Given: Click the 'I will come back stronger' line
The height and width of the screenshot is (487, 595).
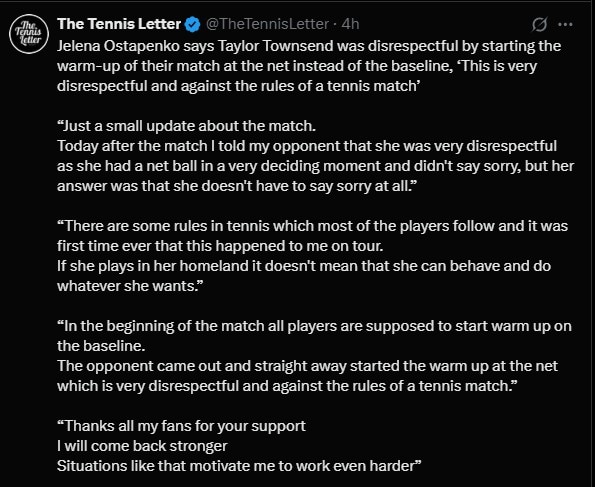Looking at the screenshot, I should pos(142,446).
